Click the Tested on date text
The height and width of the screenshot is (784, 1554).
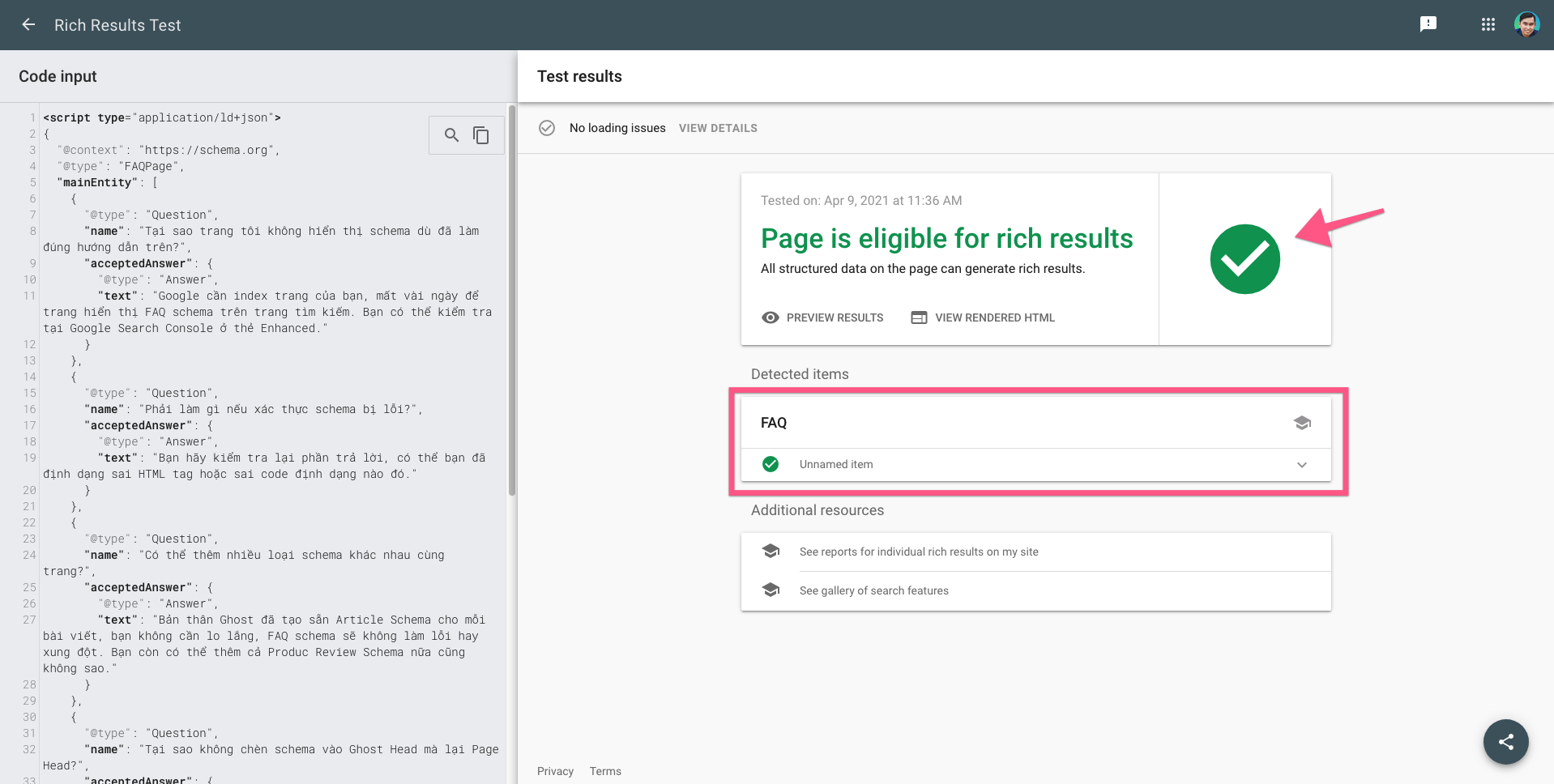(x=861, y=201)
